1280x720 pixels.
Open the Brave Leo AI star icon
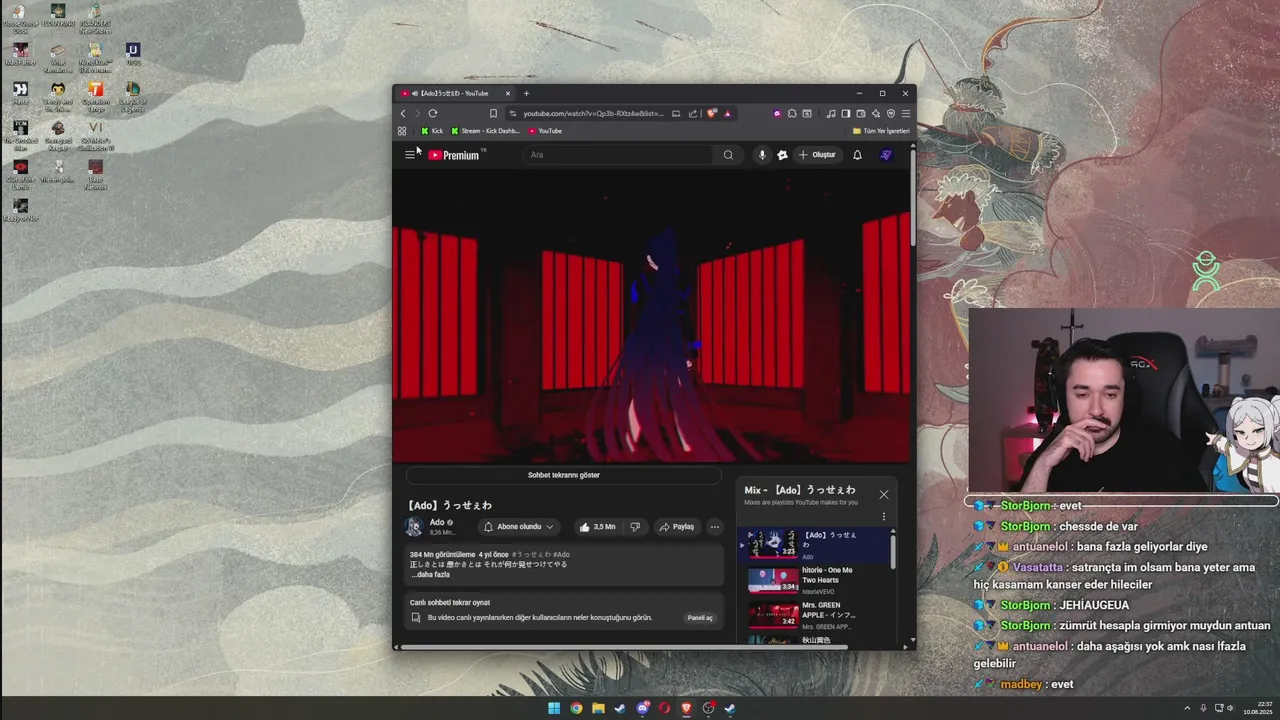pyautogui.click(x=876, y=113)
